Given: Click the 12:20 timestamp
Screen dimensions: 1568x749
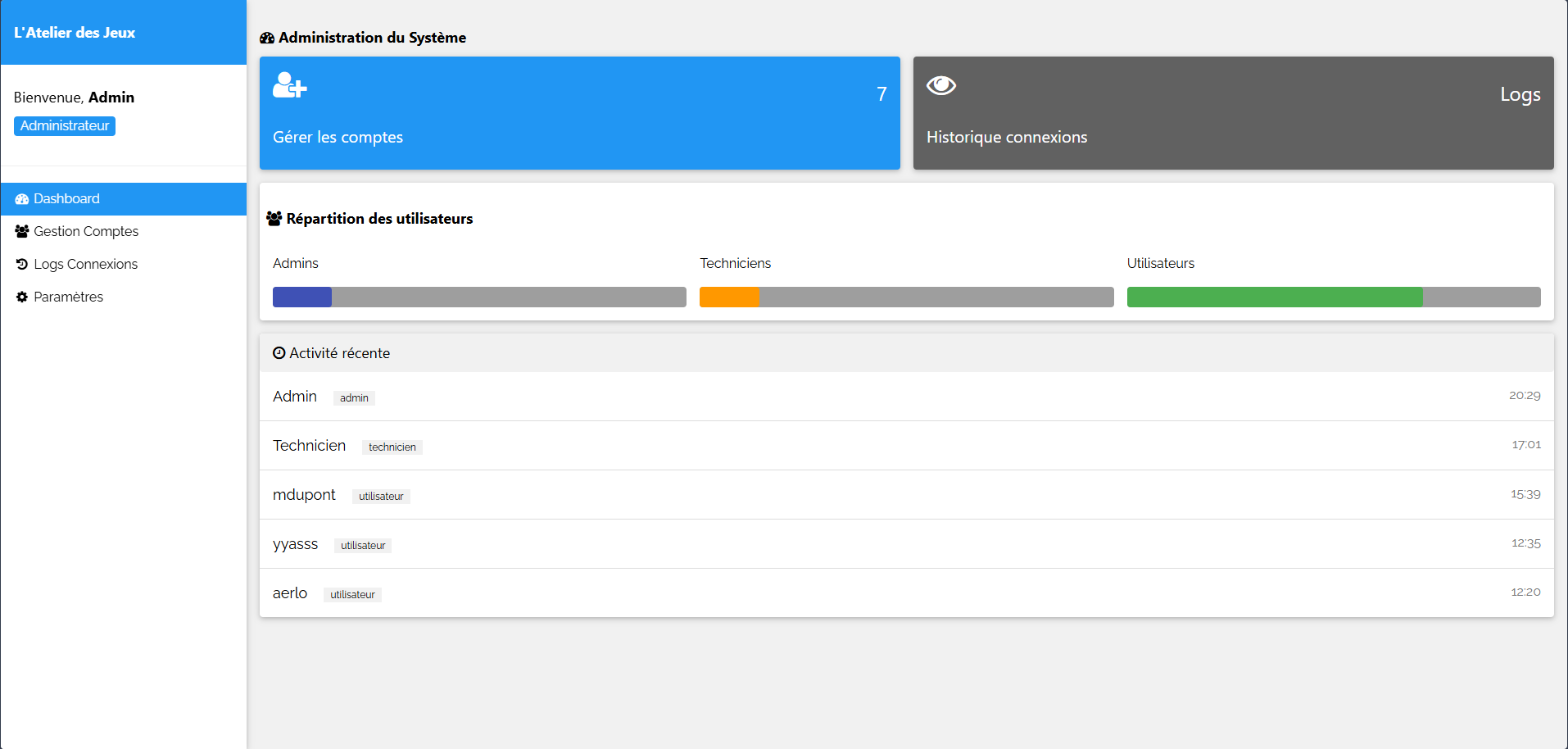Looking at the screenshot, I should point(1525,592).
